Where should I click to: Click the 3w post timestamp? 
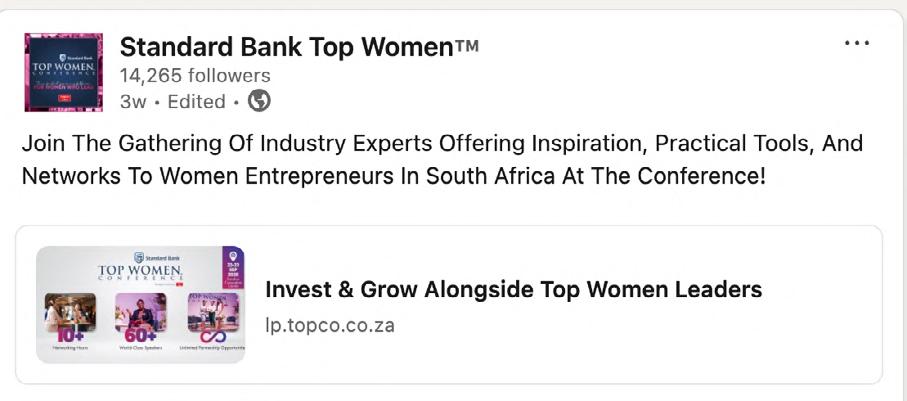click(132, 102)
